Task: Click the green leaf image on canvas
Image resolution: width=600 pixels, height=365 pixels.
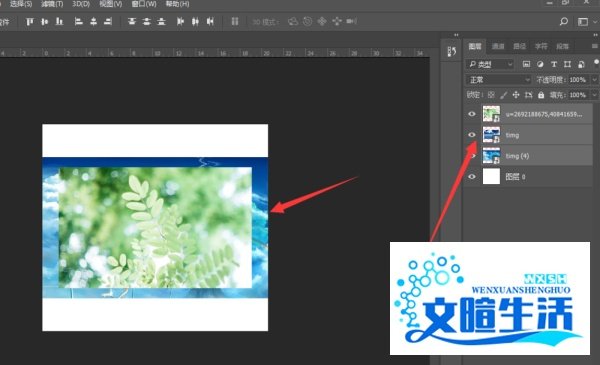Action: click(x=155, y=227)
